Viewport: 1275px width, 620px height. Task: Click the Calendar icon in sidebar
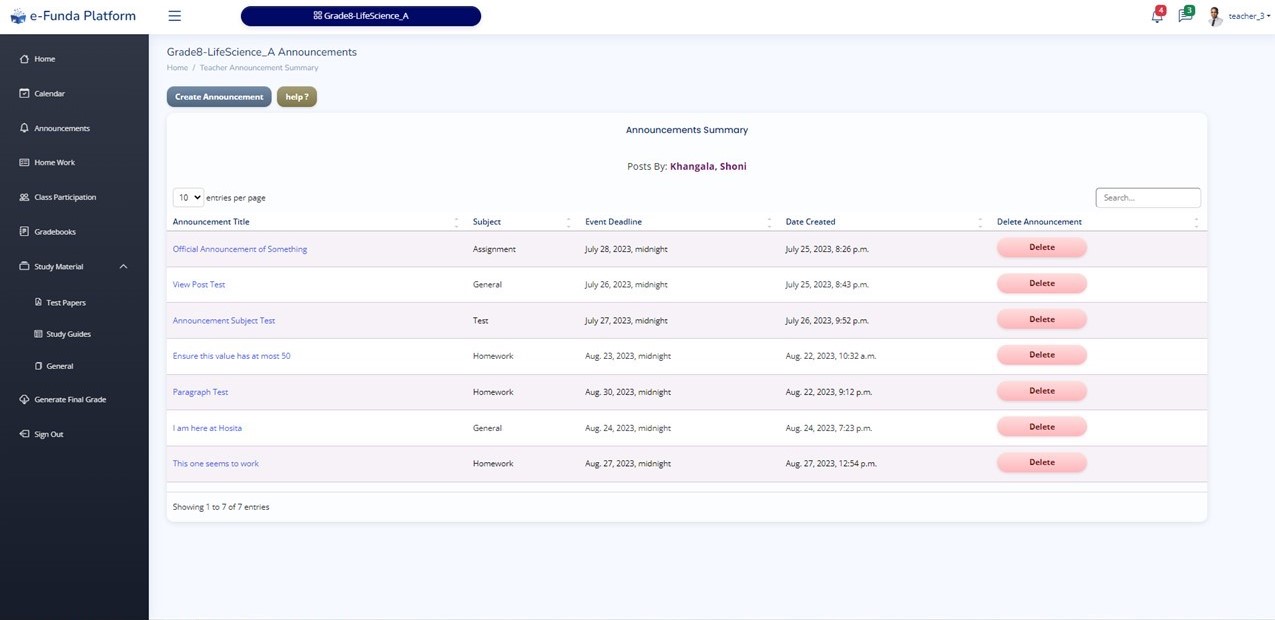click(24, 93)
